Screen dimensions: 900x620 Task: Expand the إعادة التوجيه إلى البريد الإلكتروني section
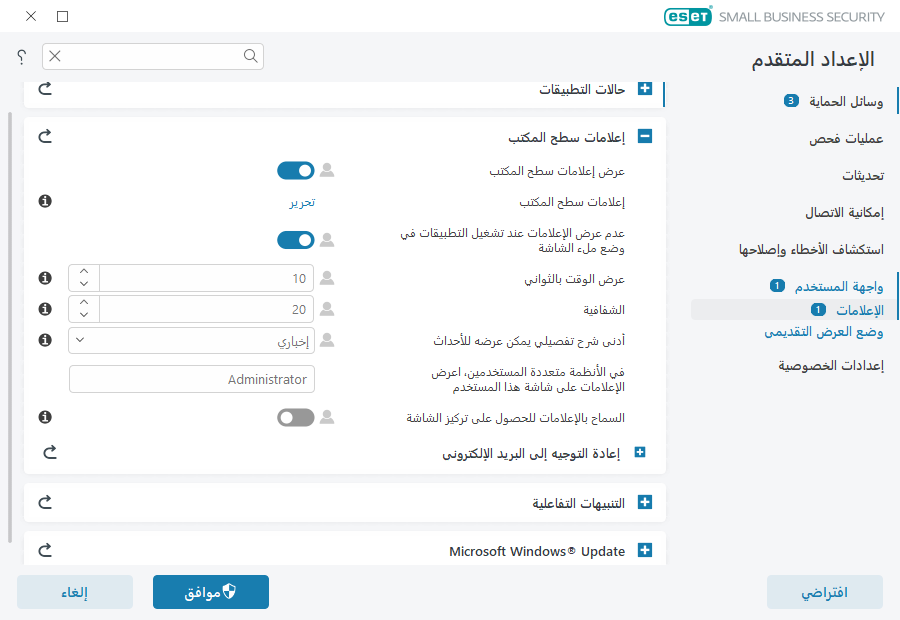640,452
